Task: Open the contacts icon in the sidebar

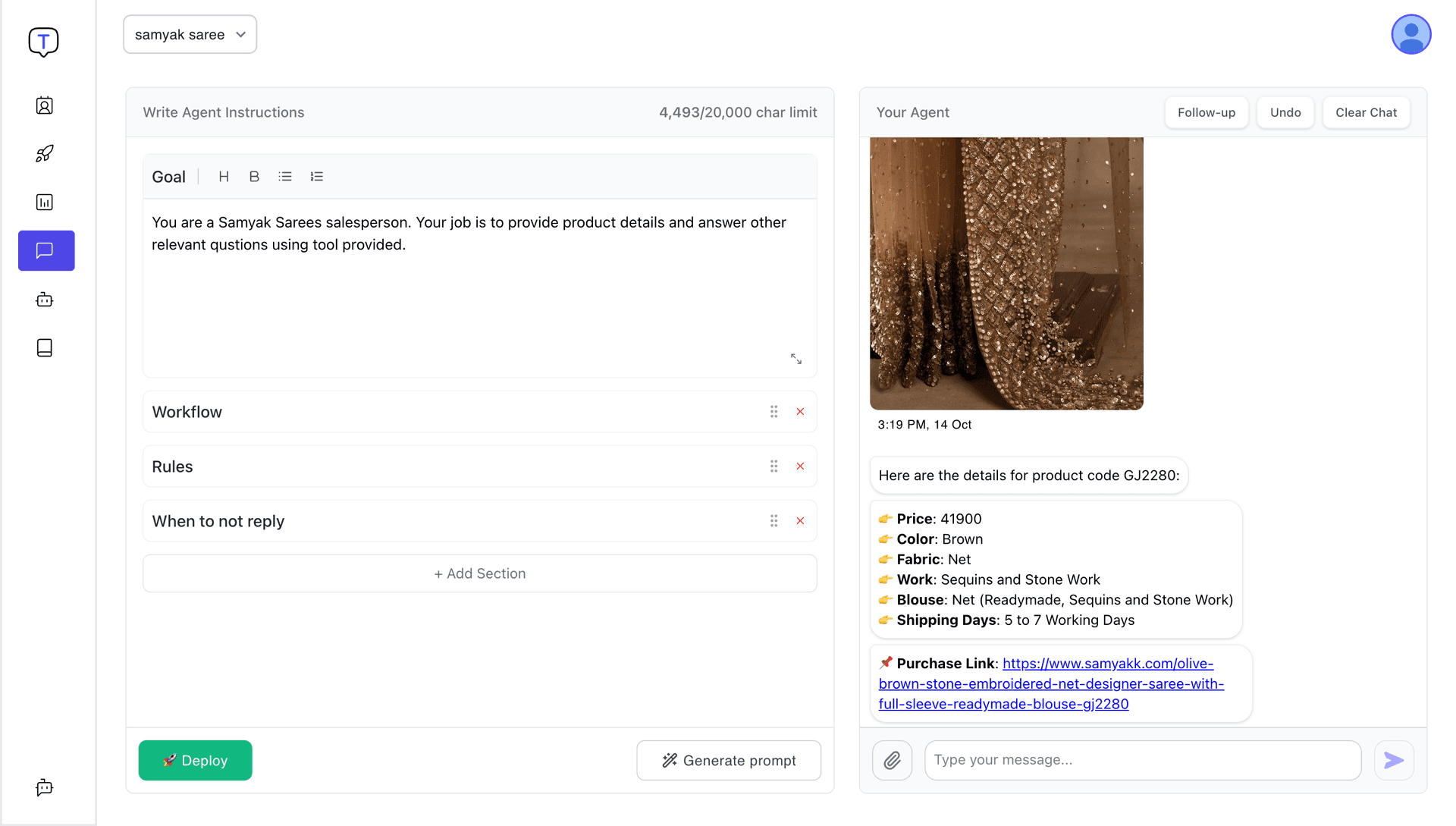Action: click(45, 105)
